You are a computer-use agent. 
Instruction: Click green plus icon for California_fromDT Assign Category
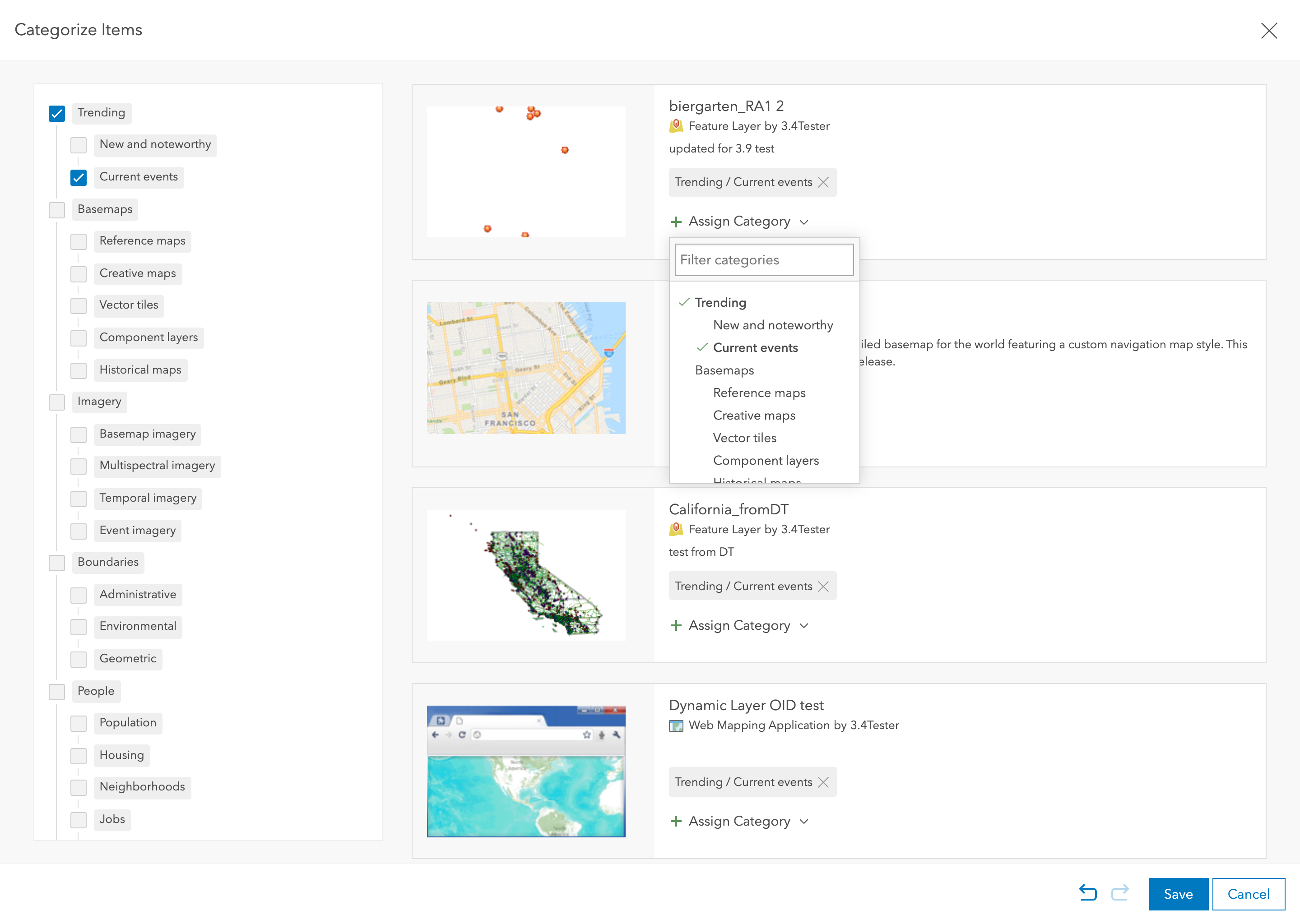(676, 625)
